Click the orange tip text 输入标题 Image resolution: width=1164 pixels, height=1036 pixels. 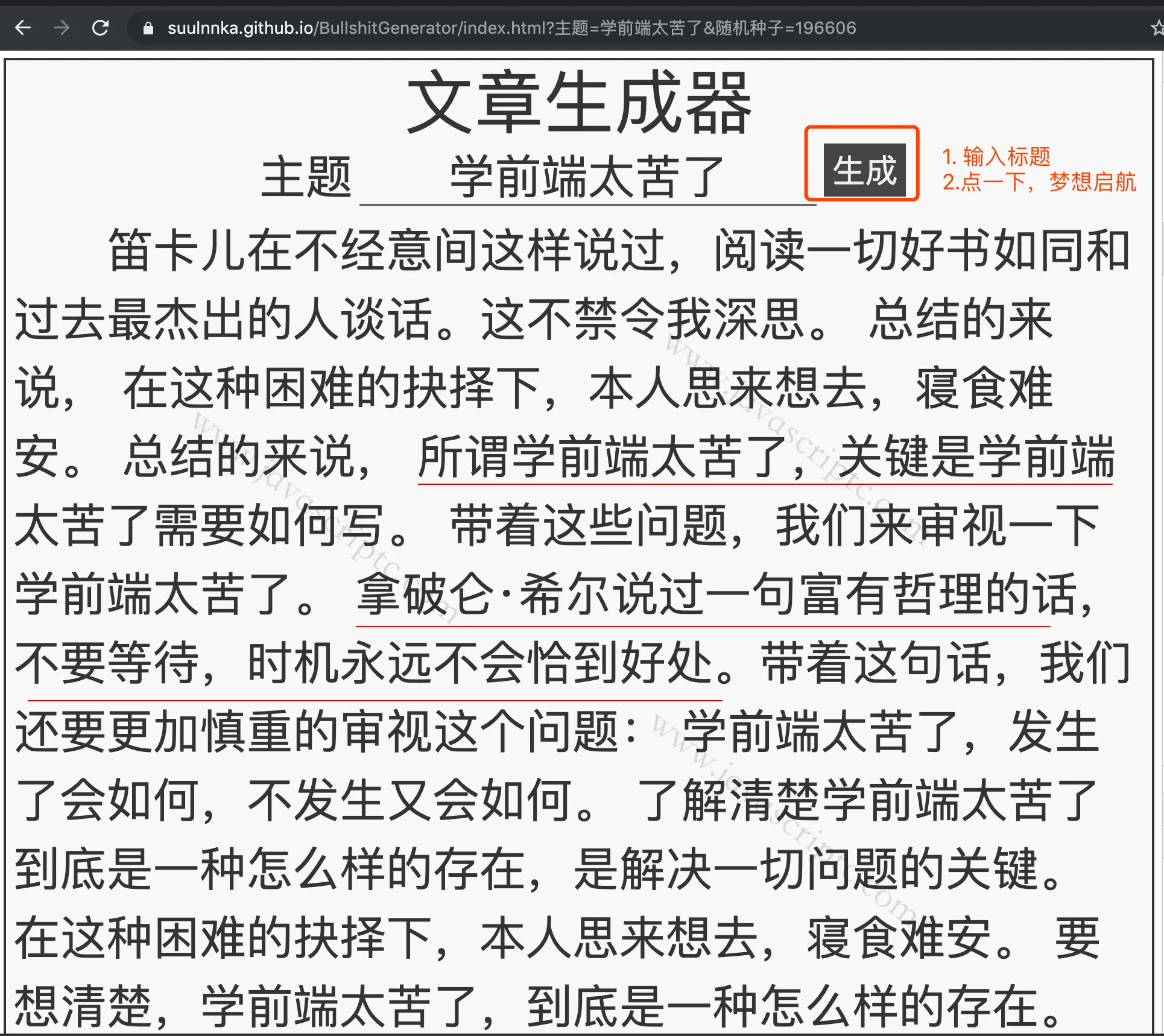point(996,156)
